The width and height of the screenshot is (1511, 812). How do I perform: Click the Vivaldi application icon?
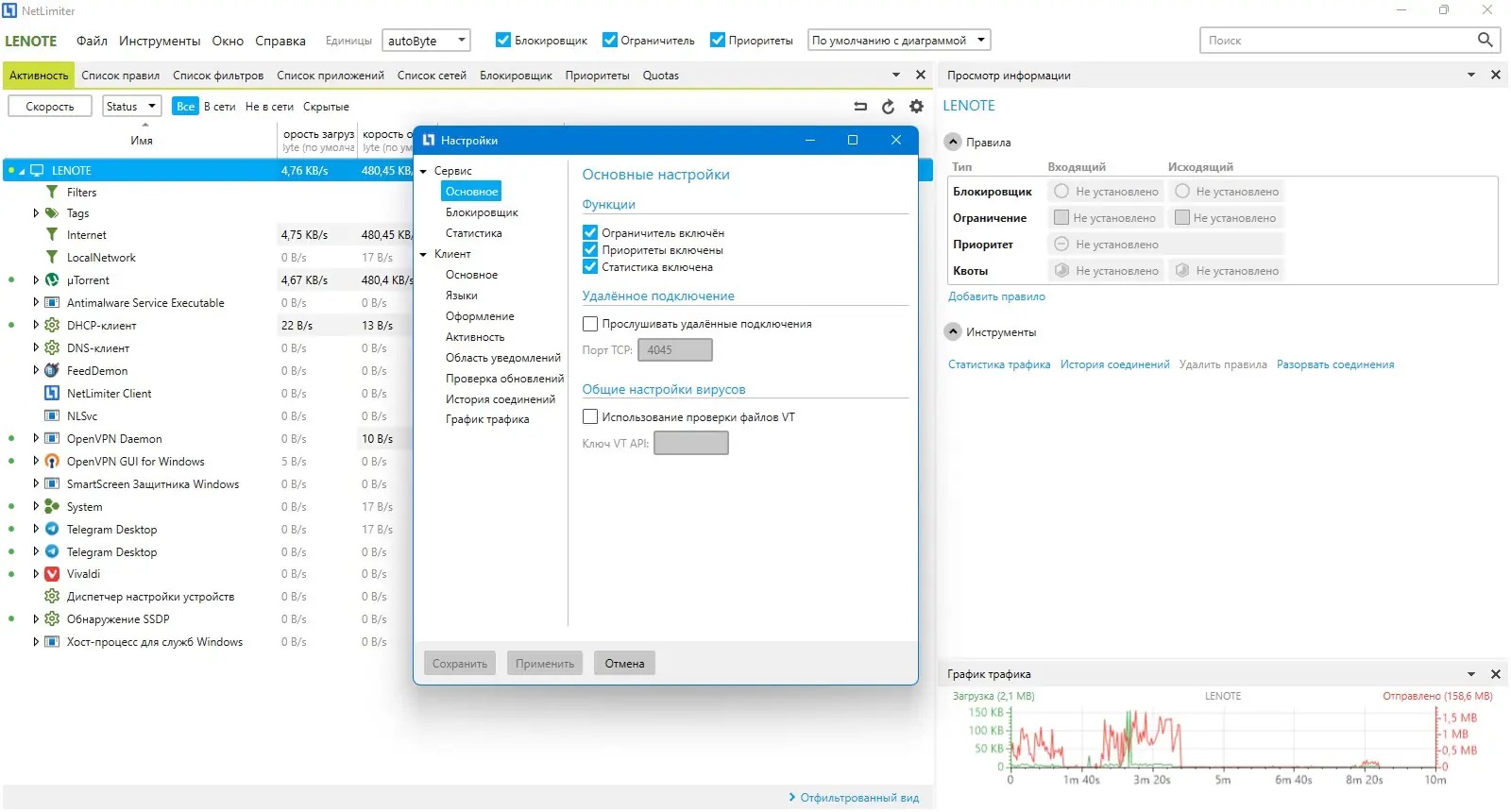pos(52,574)
